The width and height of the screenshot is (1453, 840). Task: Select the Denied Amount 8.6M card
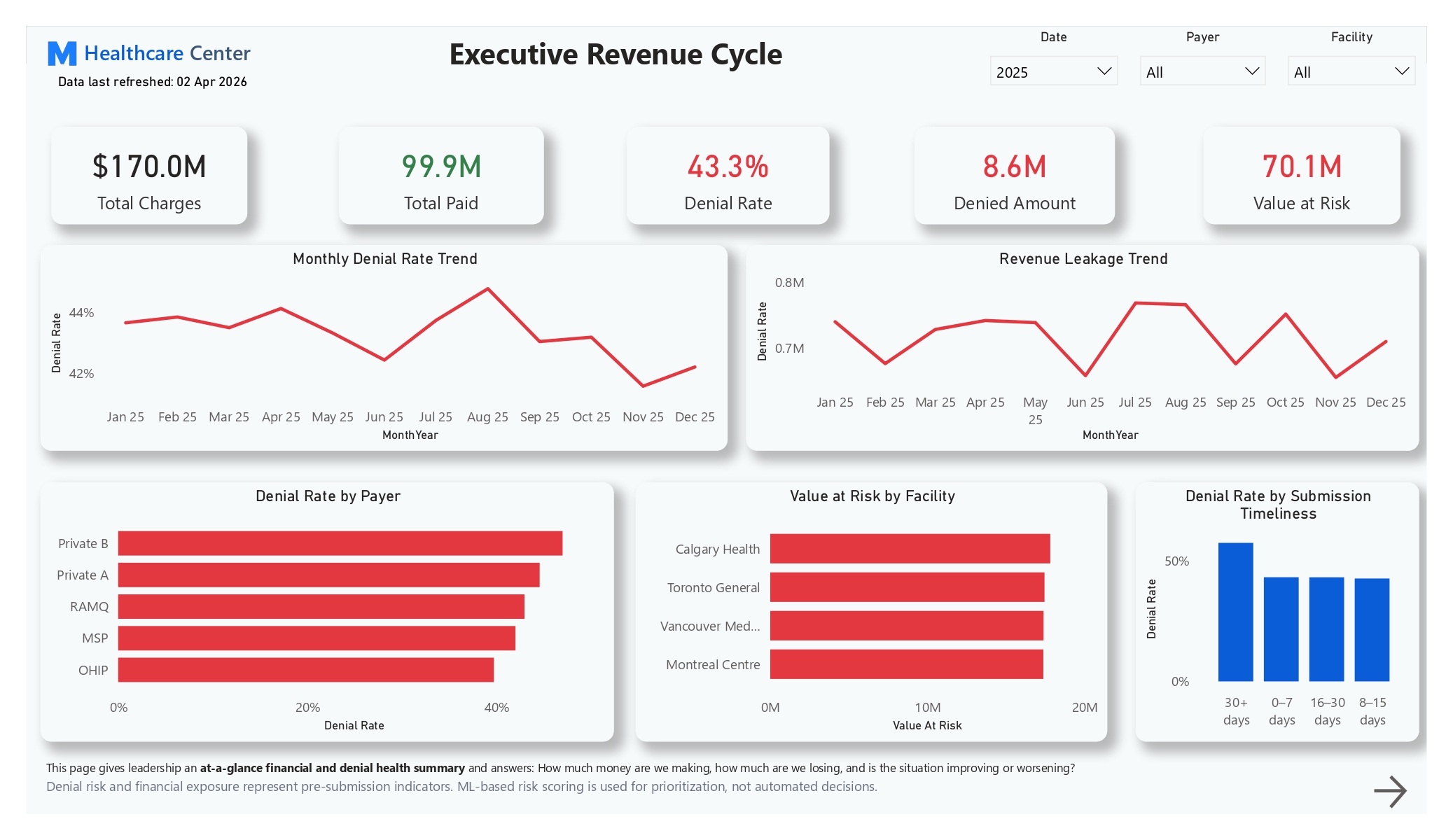[x=1014, y=176]
